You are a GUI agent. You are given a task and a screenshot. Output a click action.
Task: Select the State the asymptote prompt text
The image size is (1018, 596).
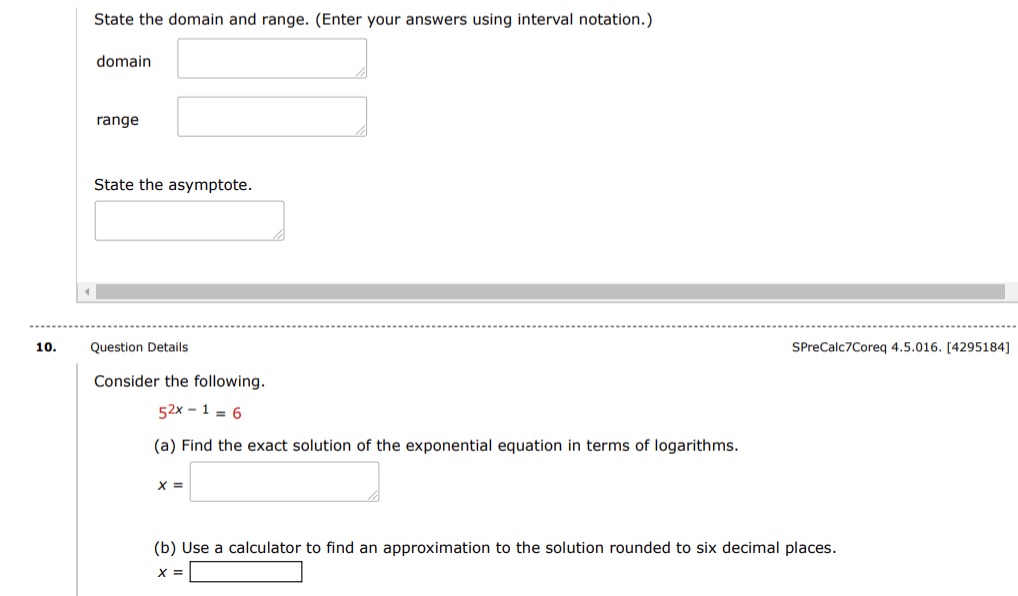[172, 184]
